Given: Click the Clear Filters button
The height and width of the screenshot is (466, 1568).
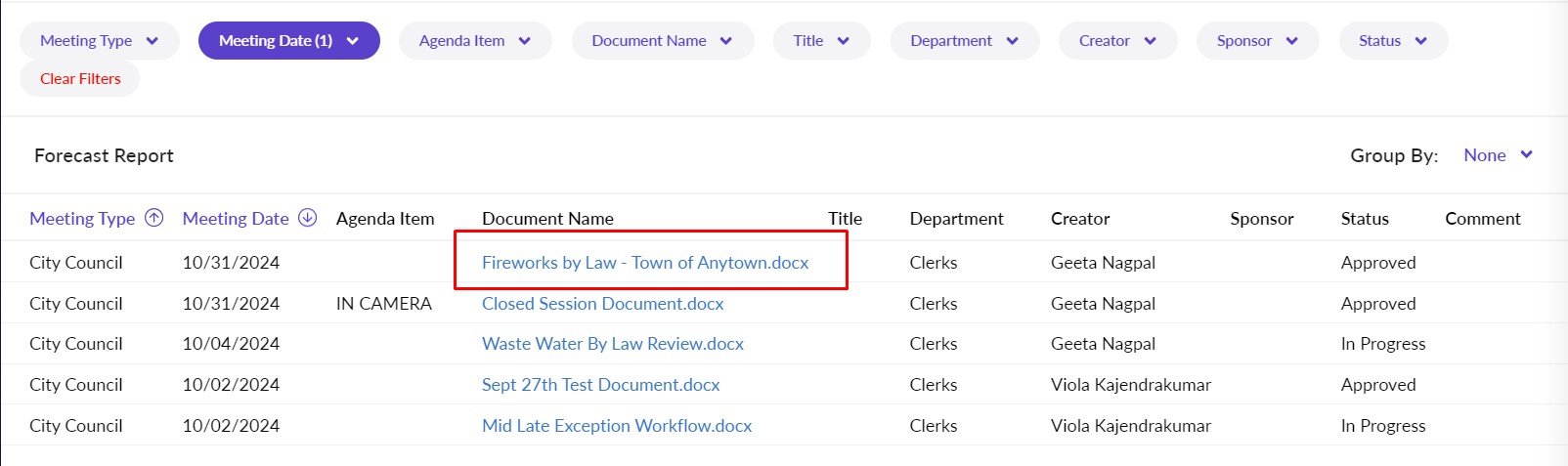Looking at the screenshot, I should point(80,79).
